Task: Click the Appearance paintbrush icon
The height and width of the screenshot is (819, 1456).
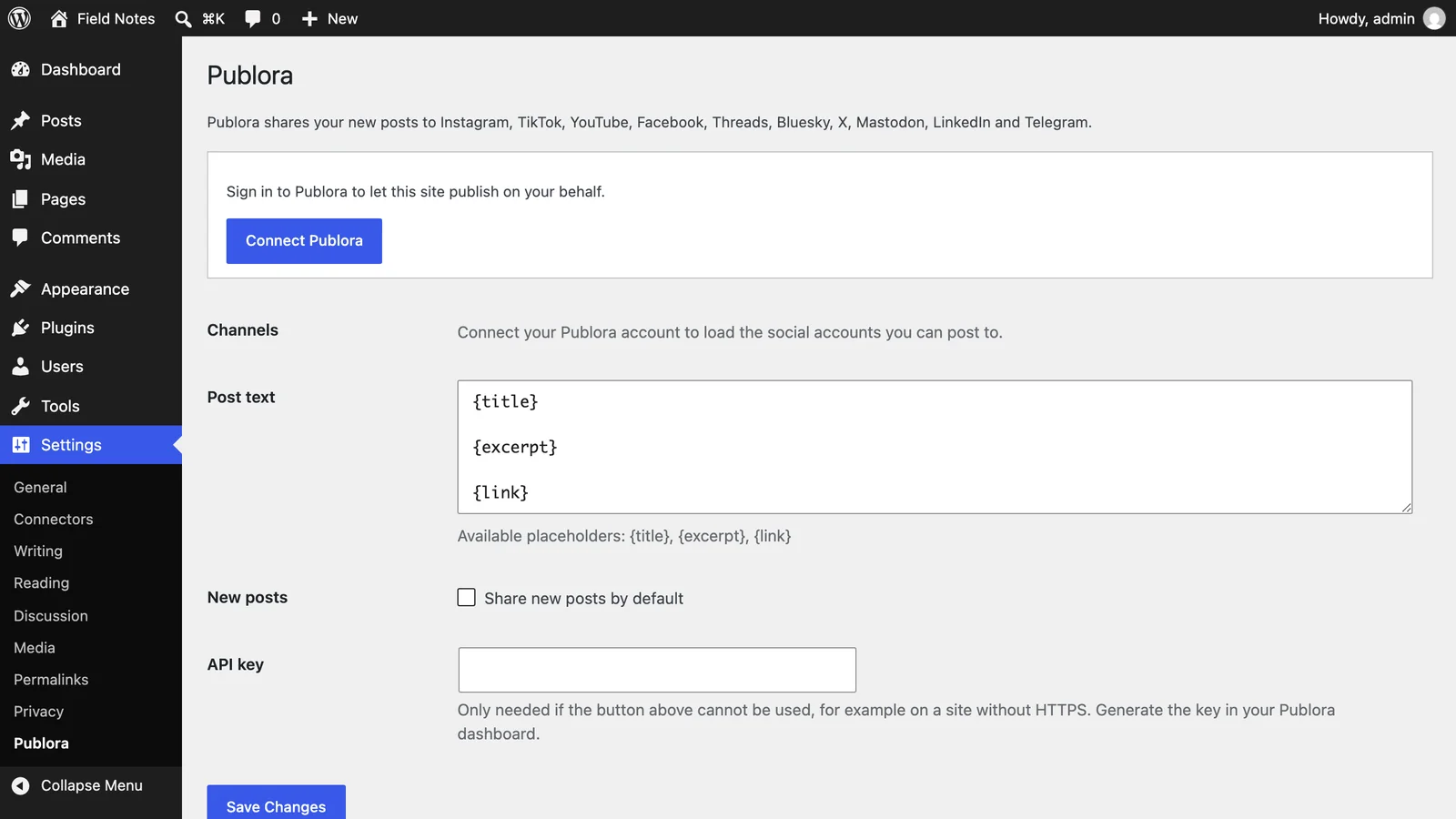Action: click(21, 288)
